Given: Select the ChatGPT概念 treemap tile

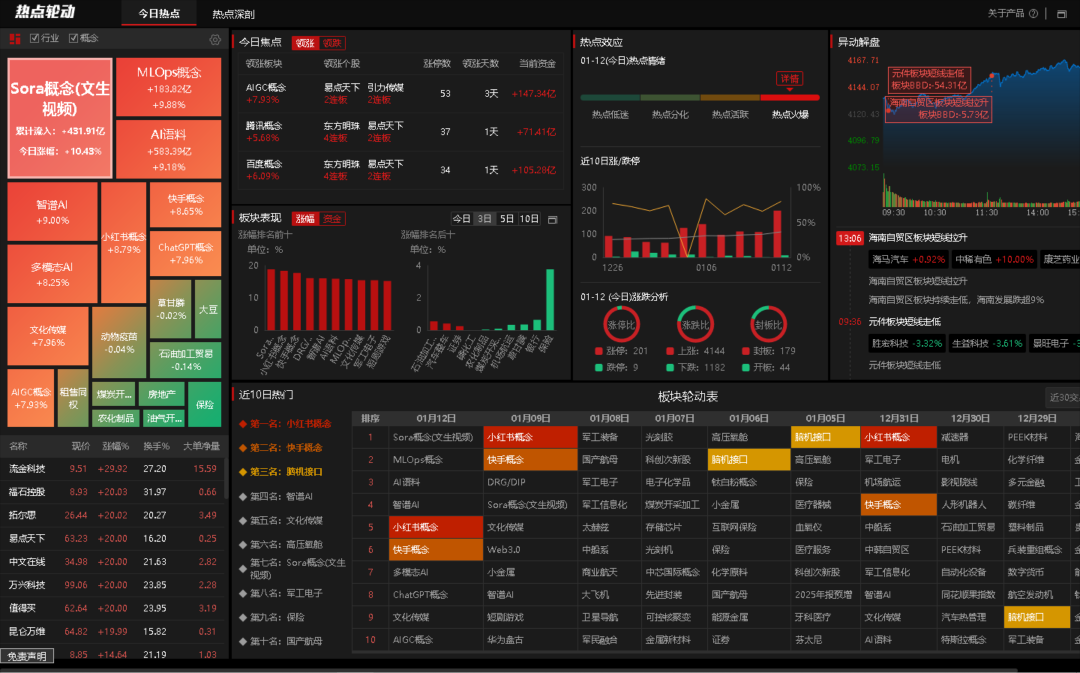Looking at the screenshot, I should coord(185,253).
